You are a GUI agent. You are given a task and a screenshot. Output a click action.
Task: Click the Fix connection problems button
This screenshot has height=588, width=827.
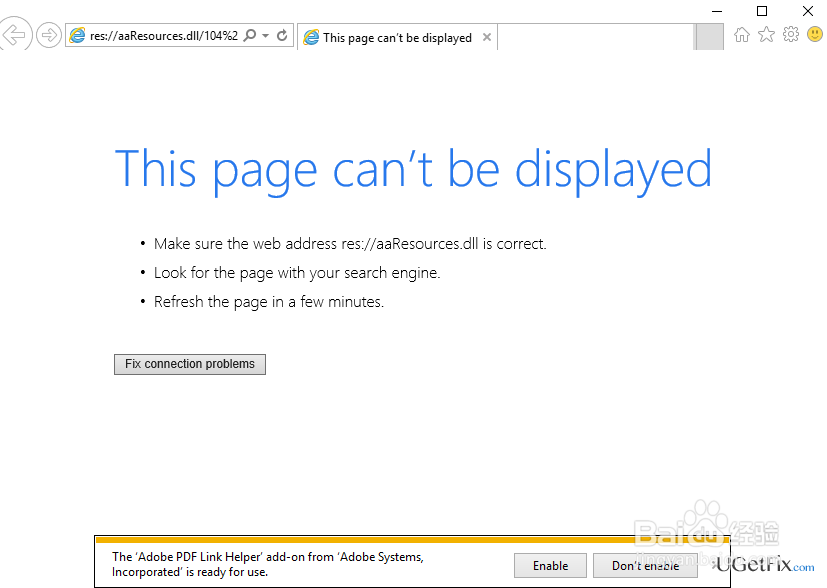coord(190,364)
